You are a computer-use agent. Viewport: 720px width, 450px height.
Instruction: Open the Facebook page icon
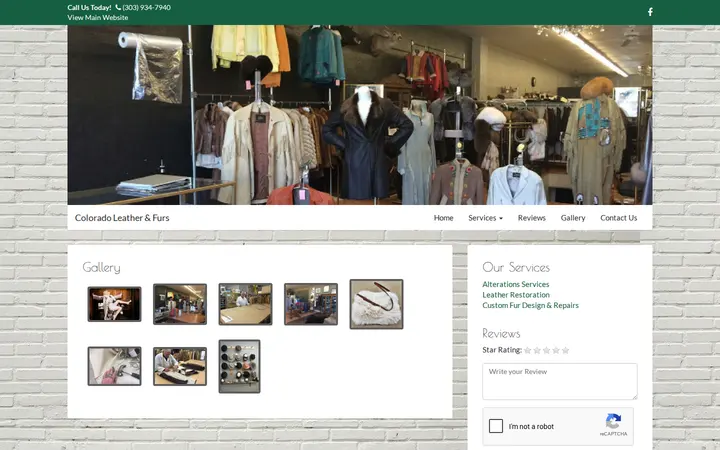tap(650, 12)
